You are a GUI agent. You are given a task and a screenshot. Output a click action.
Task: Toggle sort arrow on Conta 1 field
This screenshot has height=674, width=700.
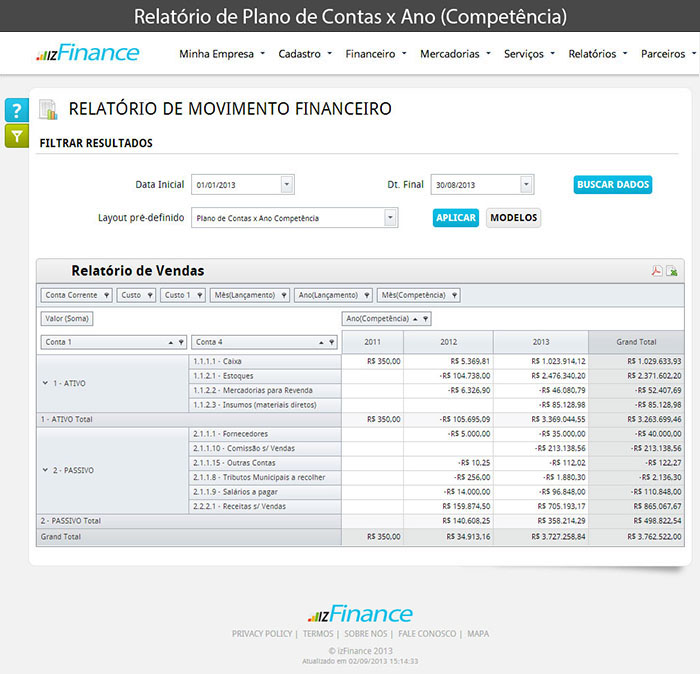coord(171,342)
